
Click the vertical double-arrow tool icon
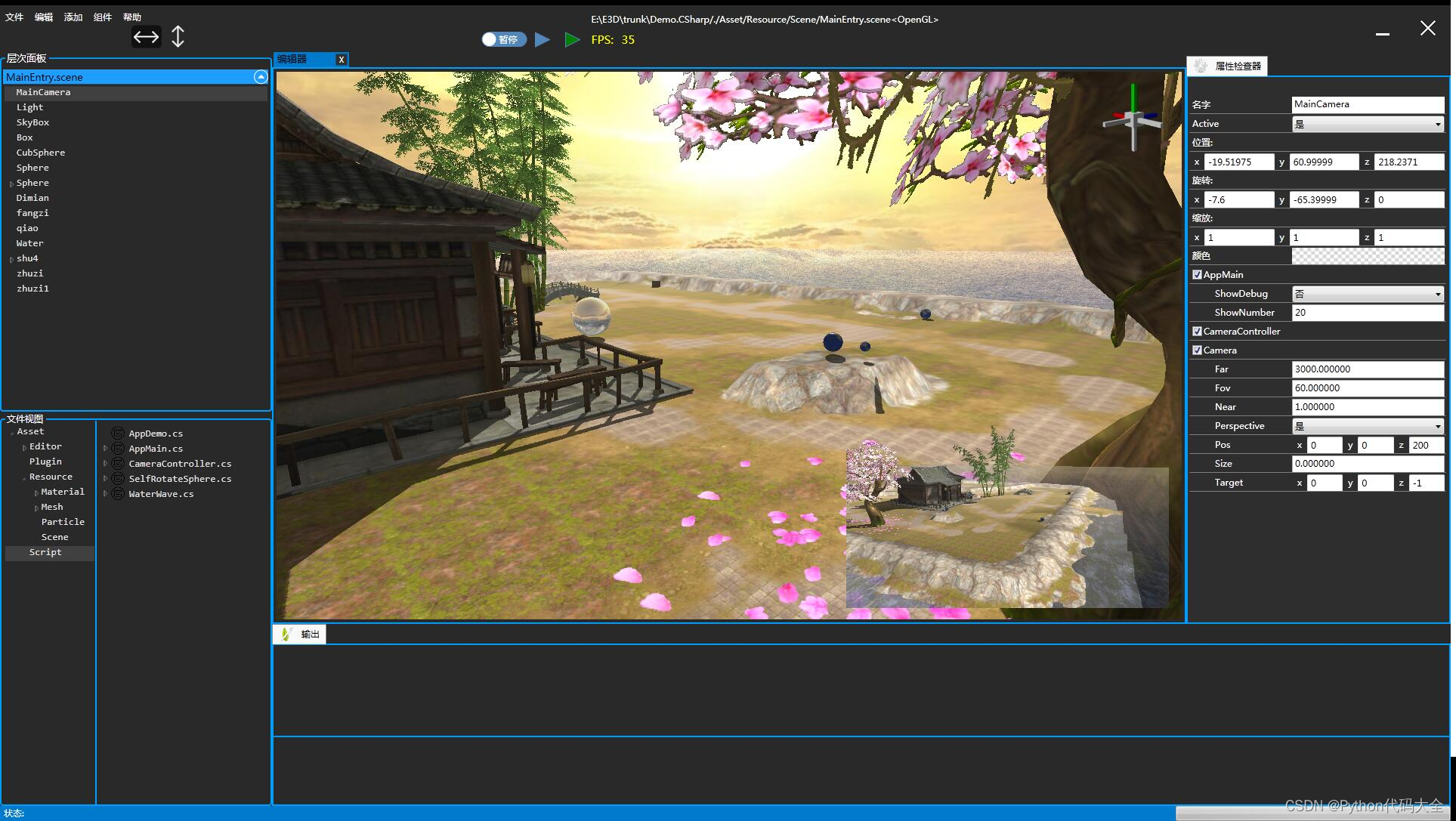pos(178,37)
